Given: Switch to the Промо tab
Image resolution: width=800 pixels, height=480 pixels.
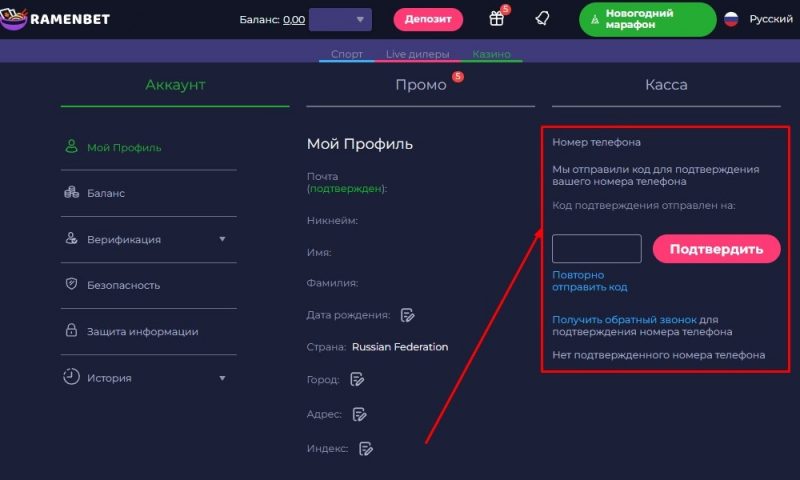Looking at the screenshot, I should point(420,85).
